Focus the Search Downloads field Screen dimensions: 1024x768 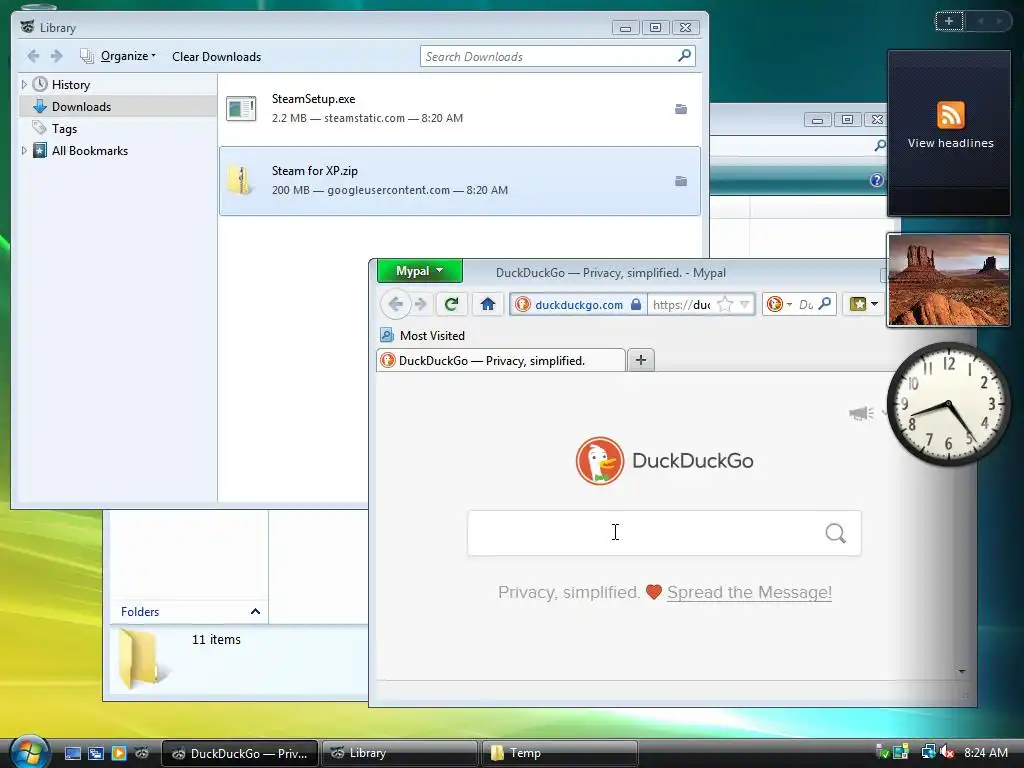pyautogui.click(x=549, y=56)
